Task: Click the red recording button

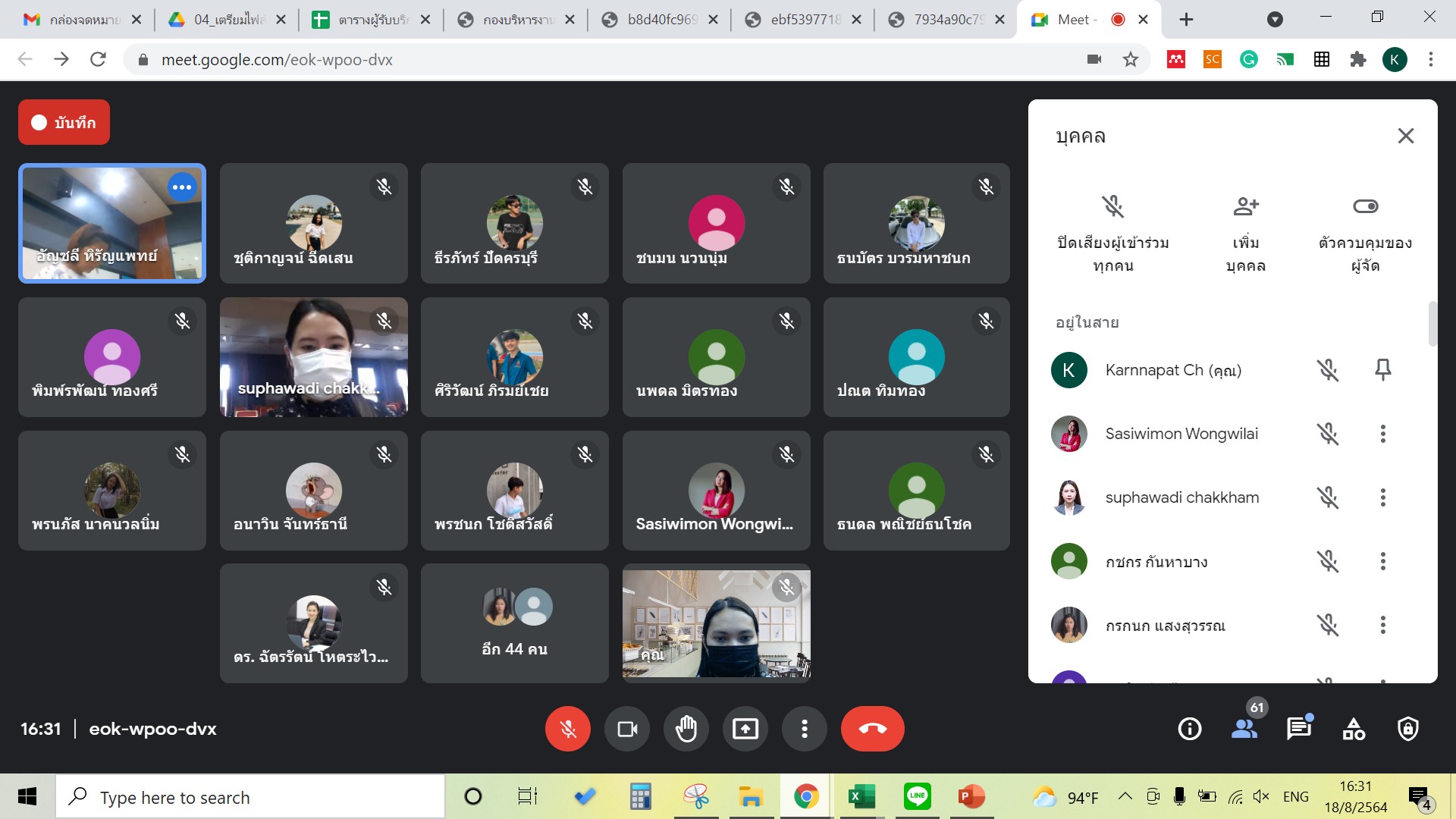Action: tap(64, 122)
